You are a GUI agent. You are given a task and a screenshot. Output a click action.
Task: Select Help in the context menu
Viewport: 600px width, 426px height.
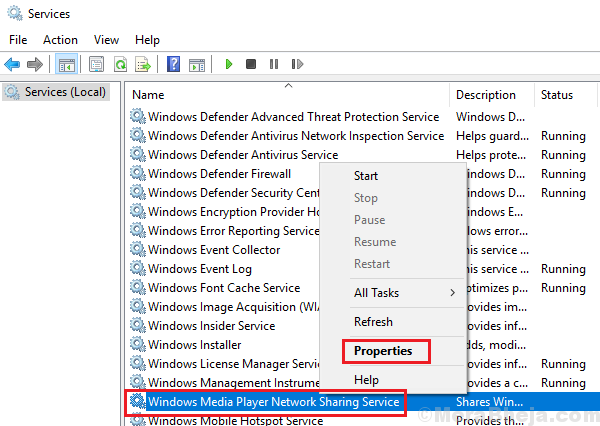click(366, 380)
